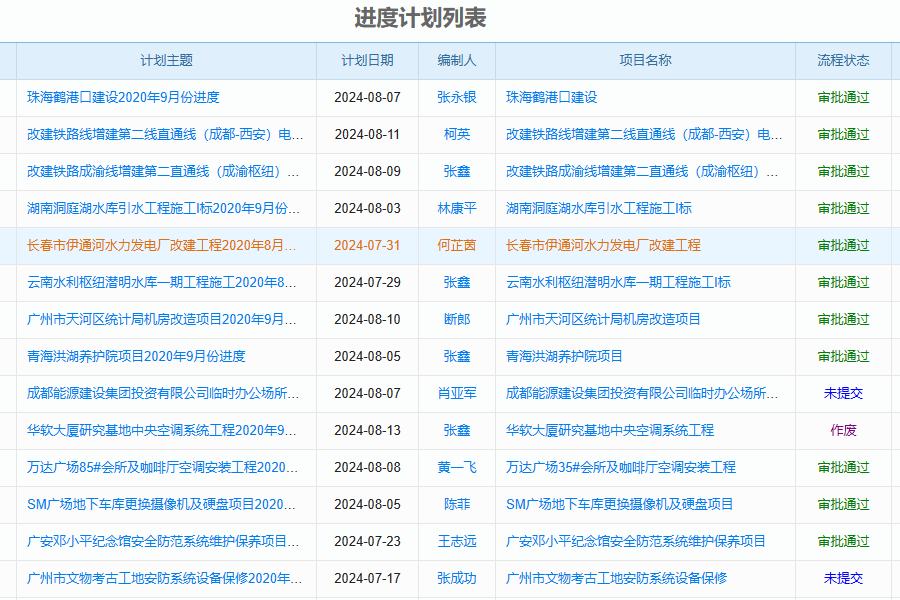The width and height of the screenshot is (900, 600).
Task: Click editor name 张永银
Action: [457, 97]
